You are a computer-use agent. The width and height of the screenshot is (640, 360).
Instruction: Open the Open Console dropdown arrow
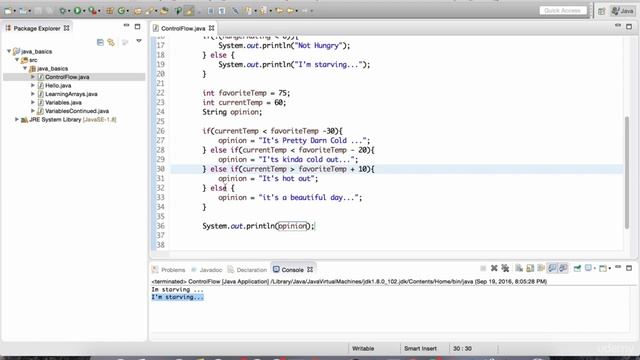point(610,269)
